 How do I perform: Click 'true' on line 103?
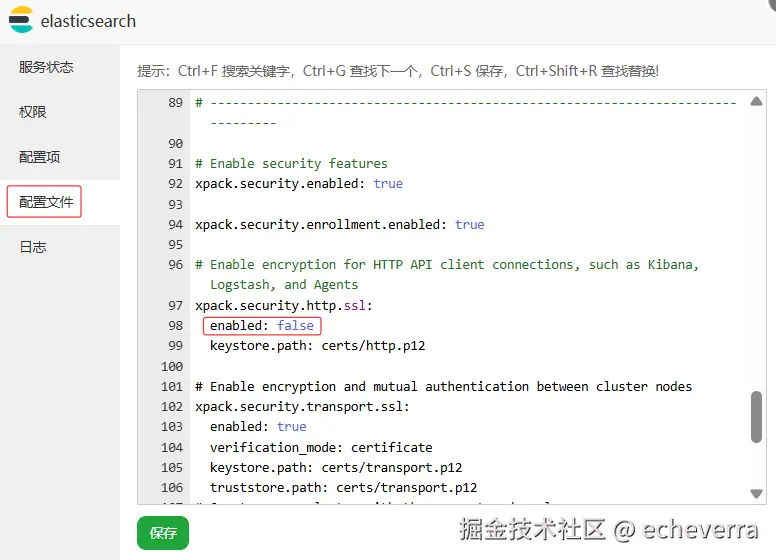[x=291, y=426]
